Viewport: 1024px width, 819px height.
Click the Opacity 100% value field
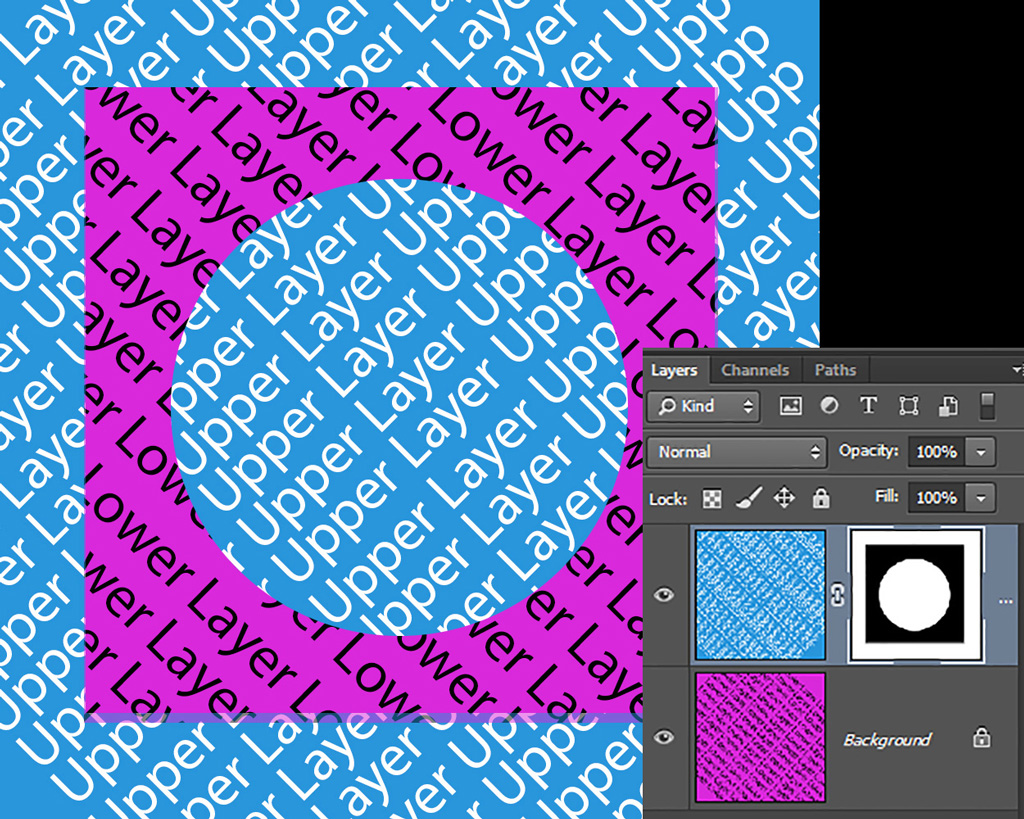936,452
